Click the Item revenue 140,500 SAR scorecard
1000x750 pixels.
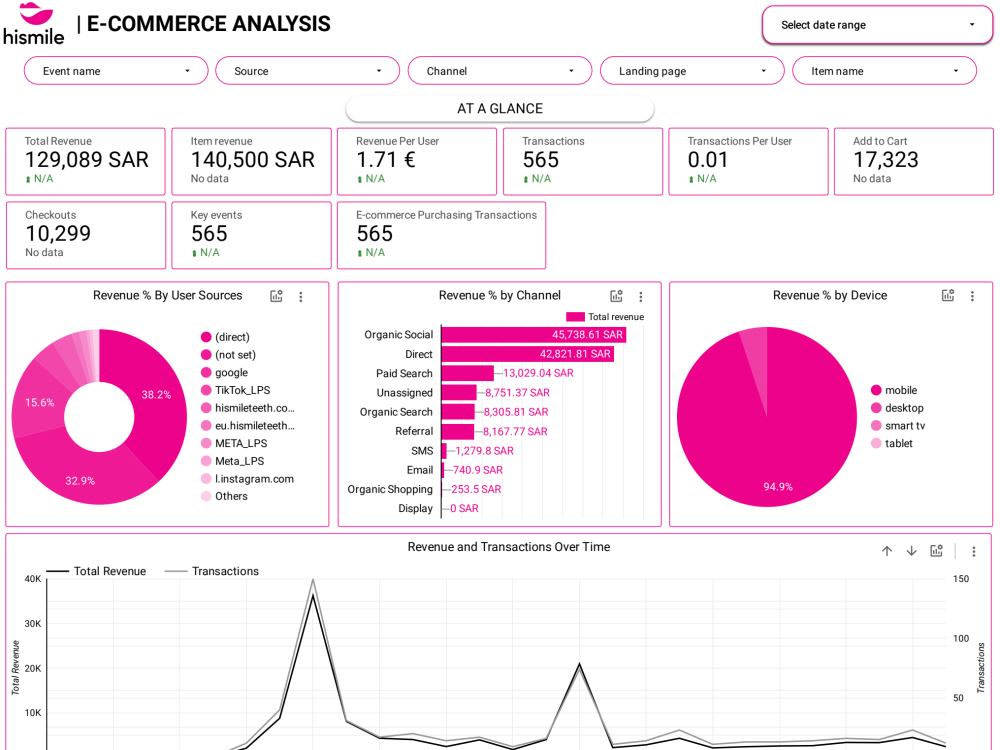[251, 161]
